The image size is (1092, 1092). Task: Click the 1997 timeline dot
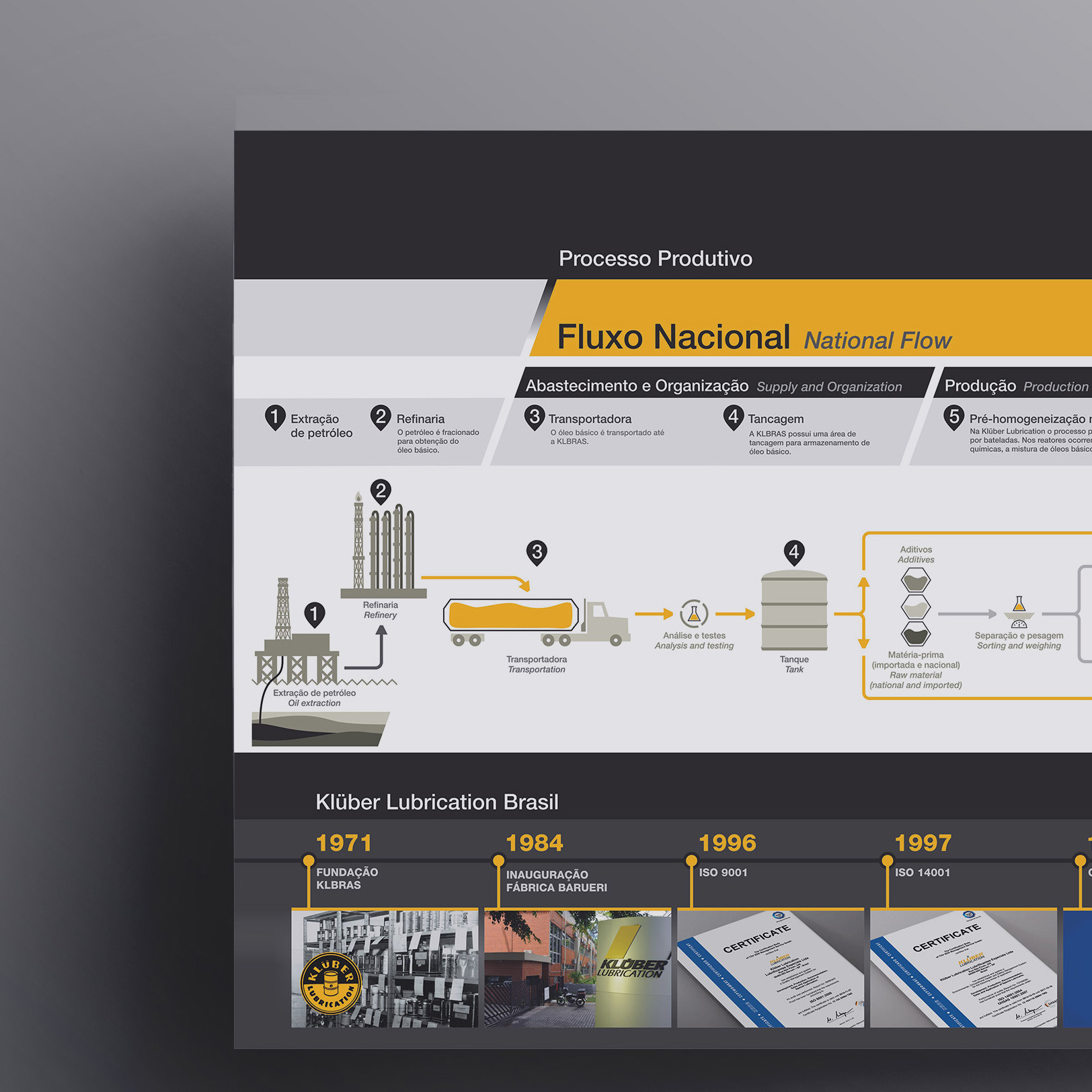pyautogui.click(x=888, y=861)
